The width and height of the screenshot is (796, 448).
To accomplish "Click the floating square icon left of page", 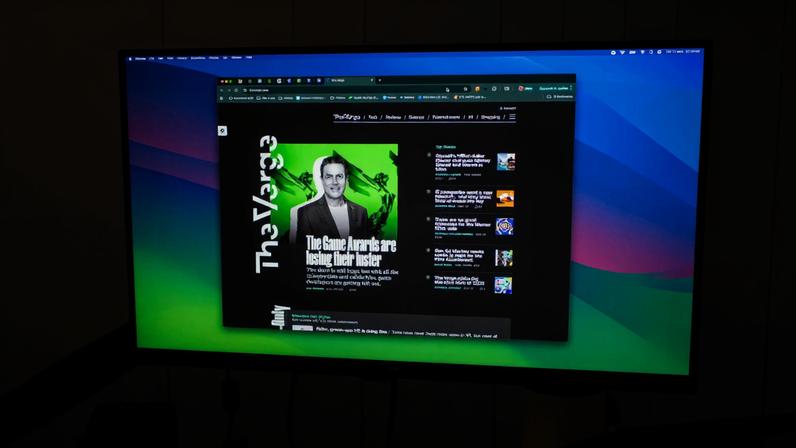I will pyautogui.click(x=222, y=131).
